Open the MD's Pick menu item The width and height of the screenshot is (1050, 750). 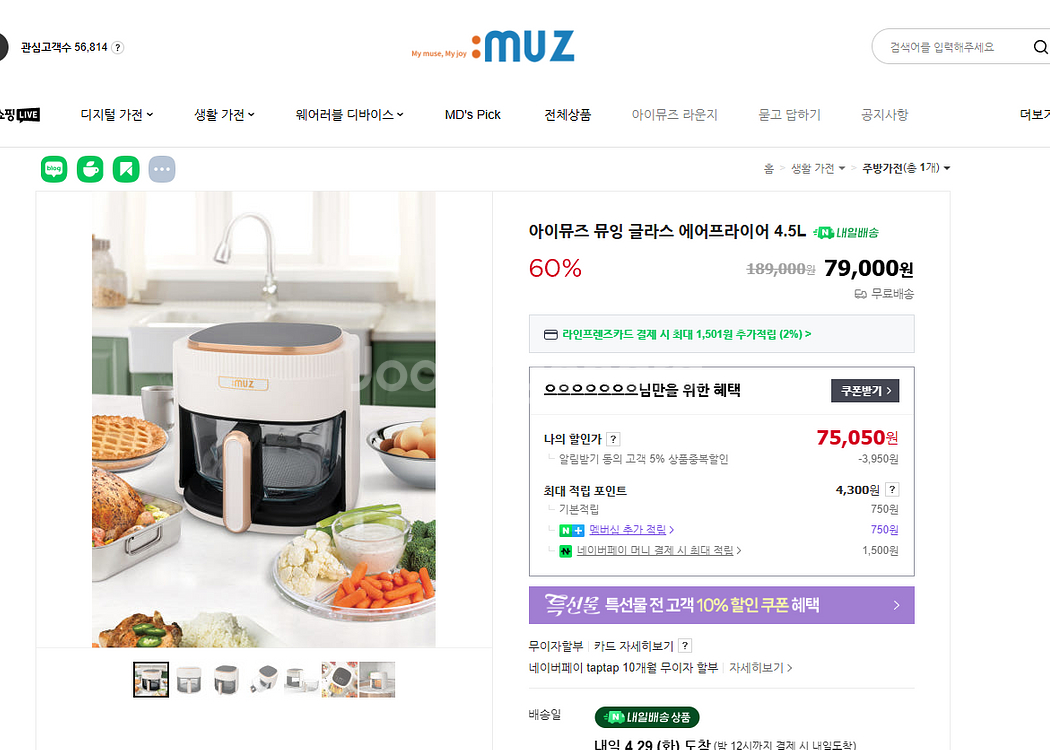[x=473, y=115]
